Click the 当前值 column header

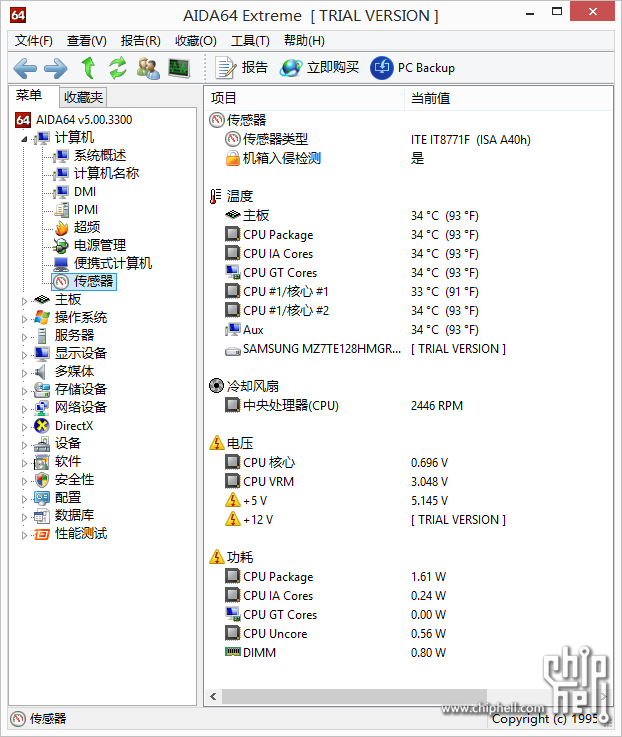pyautogui.click(x=509, y=98)
